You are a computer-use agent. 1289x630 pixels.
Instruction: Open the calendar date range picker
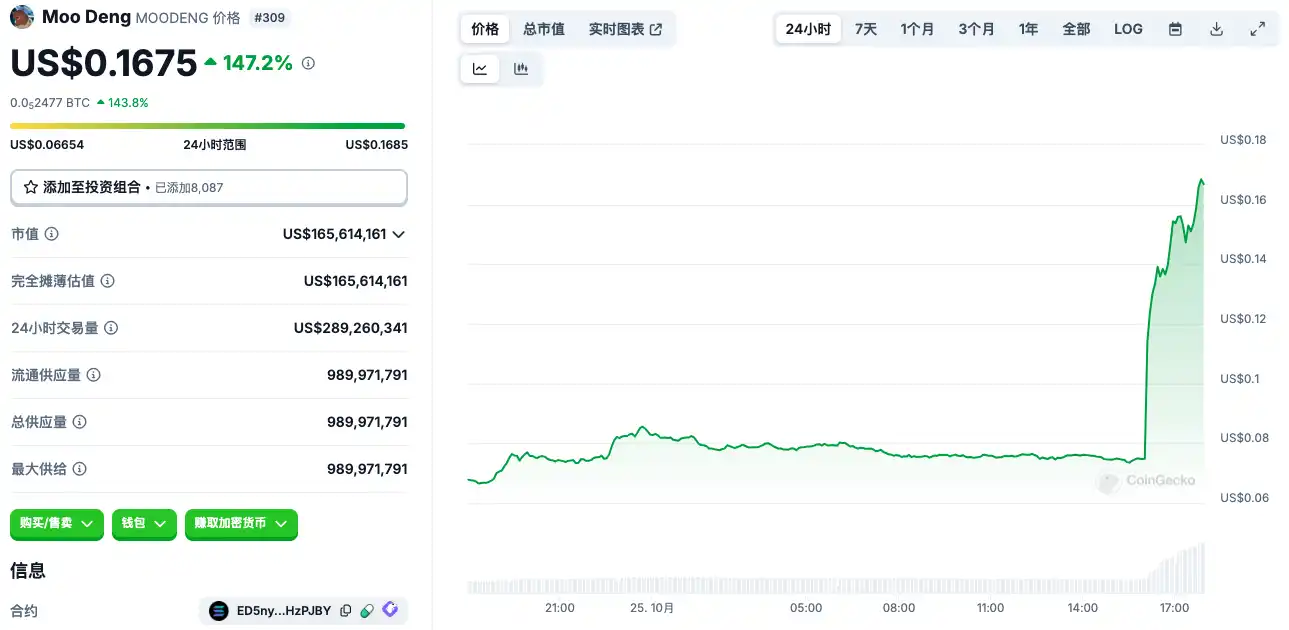pos(1175,29)
